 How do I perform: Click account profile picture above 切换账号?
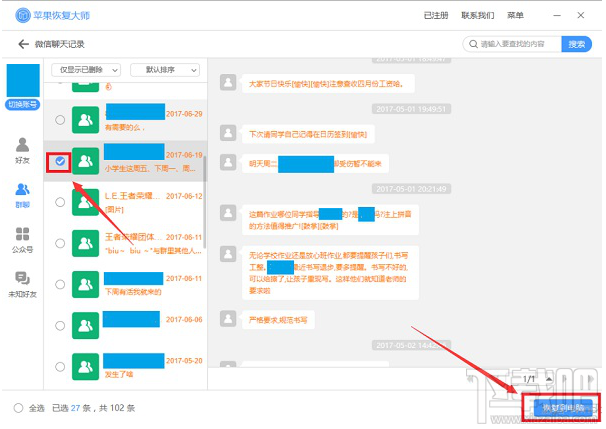23,80
